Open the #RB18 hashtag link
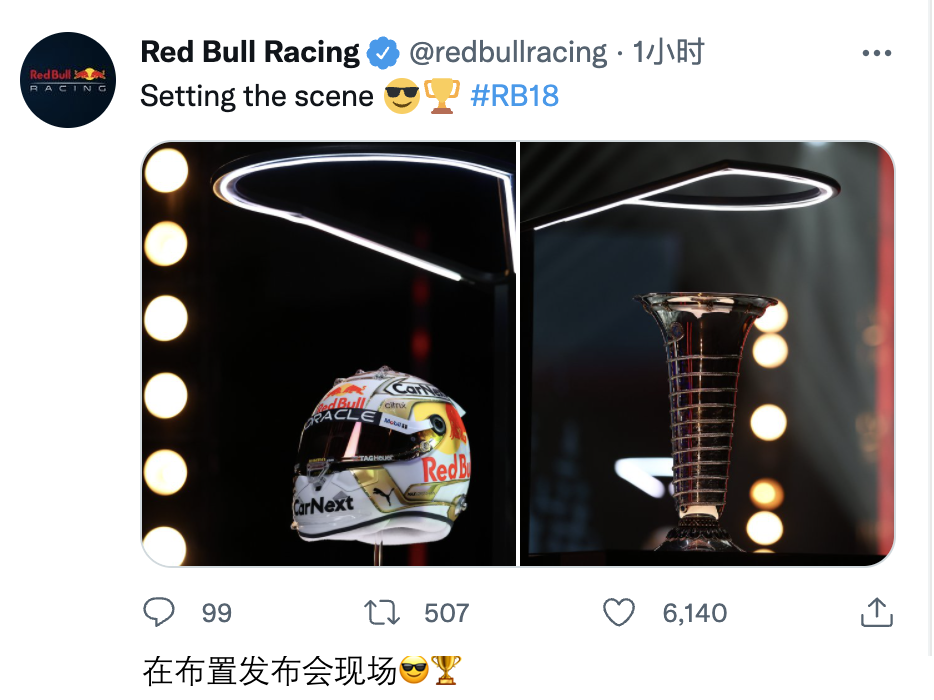The width and height of the screenshot is (934, 700). (513, 96)
